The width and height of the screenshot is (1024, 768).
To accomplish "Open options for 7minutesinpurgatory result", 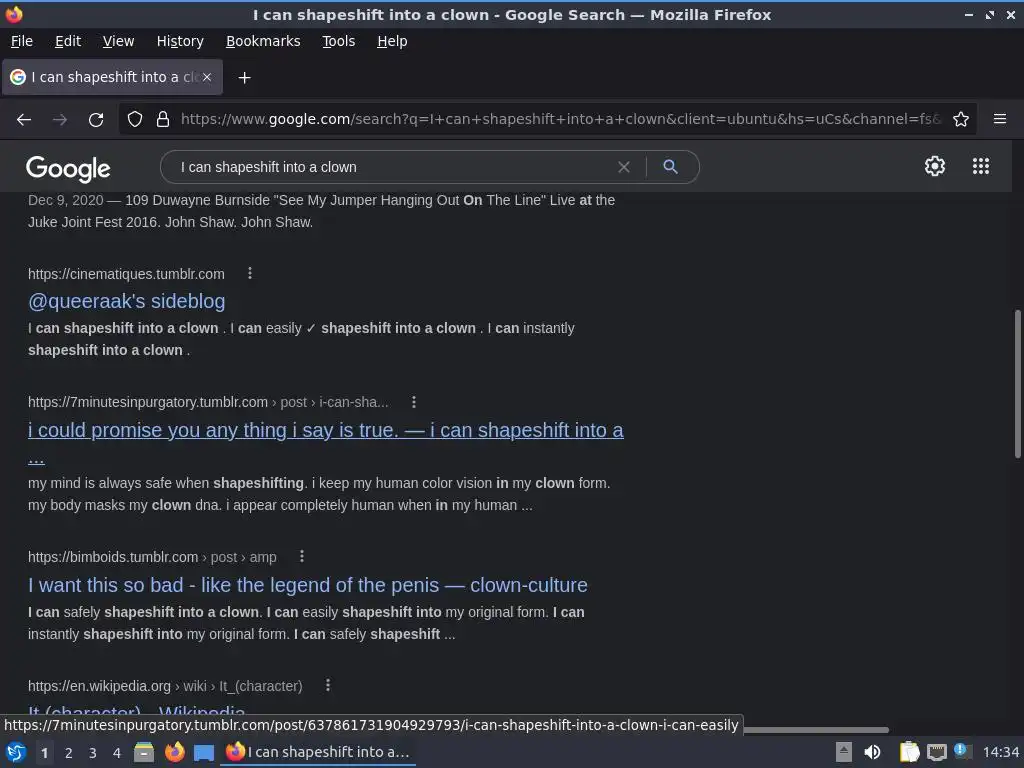I will point(413,402).
